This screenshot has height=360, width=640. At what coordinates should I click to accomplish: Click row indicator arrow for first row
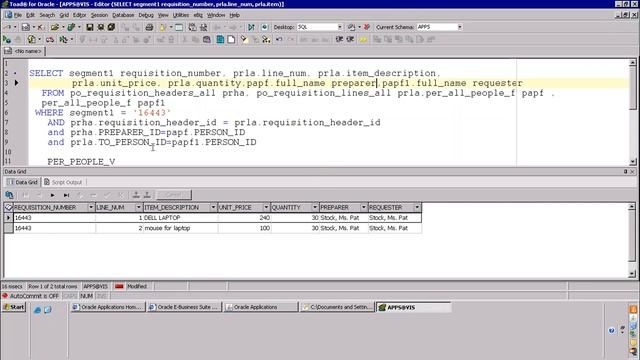[x=8, y=218]
